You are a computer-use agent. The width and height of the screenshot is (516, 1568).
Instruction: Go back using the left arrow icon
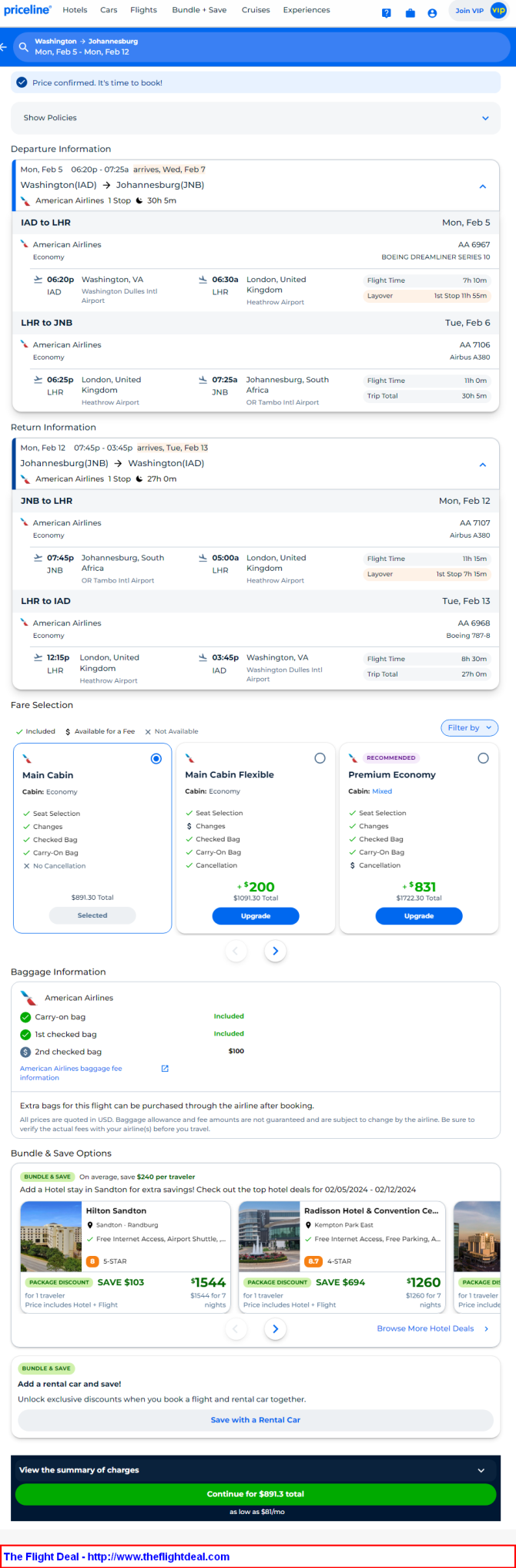point(4,47)
